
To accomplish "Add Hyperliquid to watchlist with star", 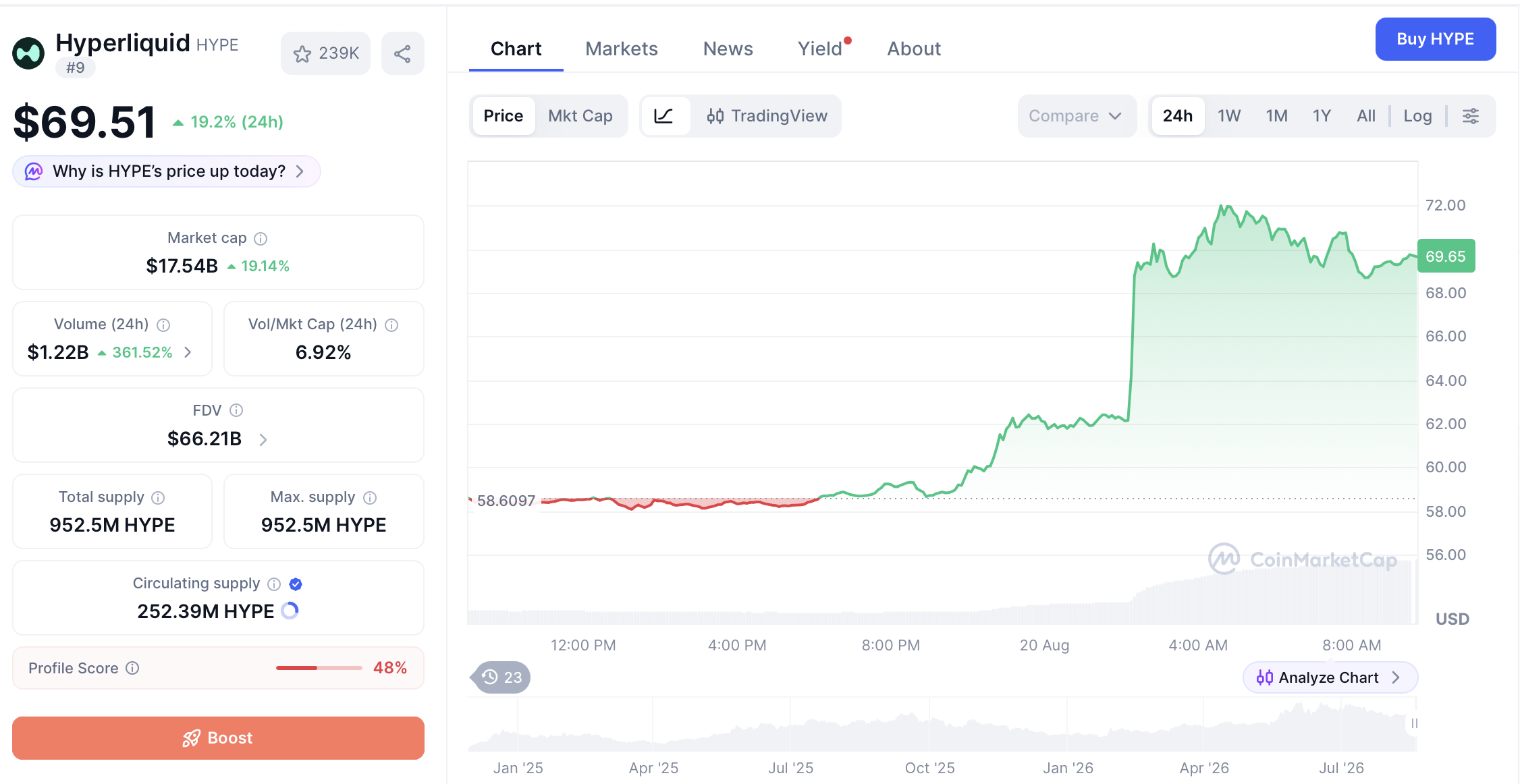I will 325,53.
